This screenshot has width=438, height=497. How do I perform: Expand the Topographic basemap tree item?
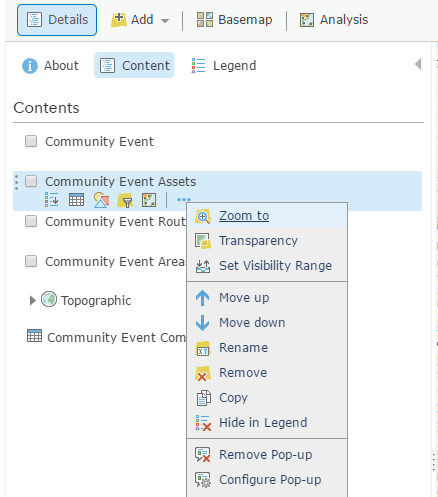pyautogui.click(x=32, y=300)
